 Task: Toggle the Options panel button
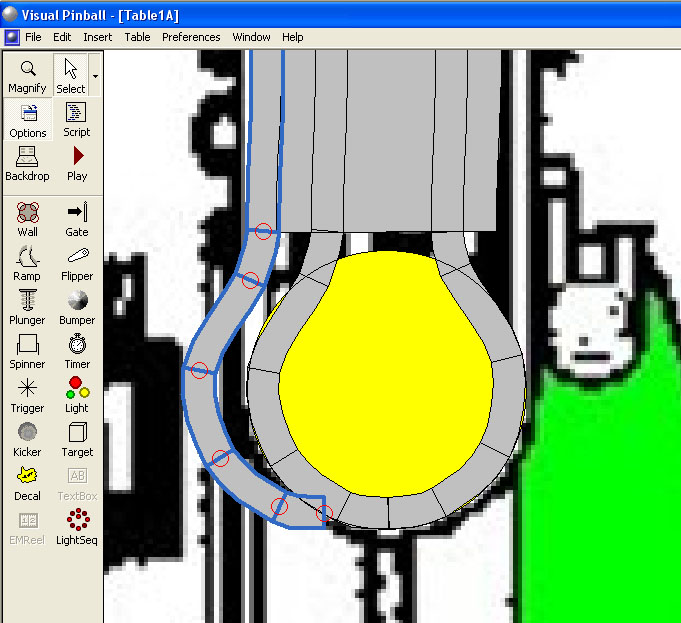(28, 120)
